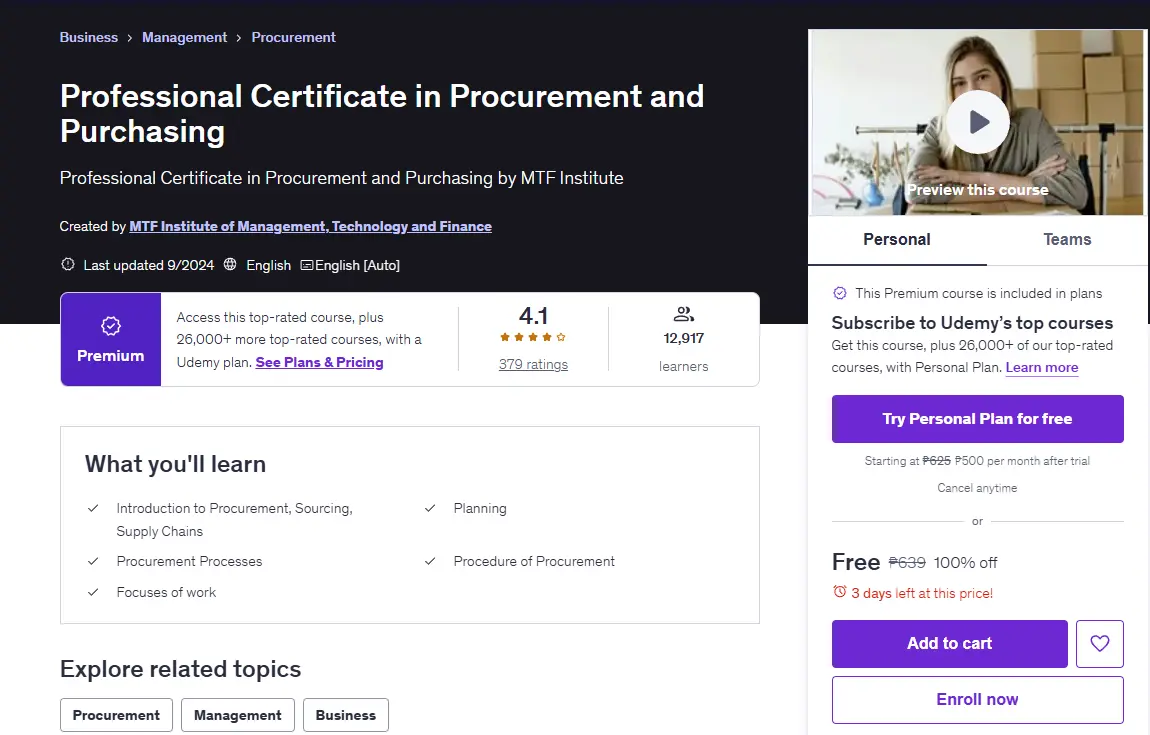Click the alarm clock icon beside days left
1150x735 pixels.
[x=840, y=591]
